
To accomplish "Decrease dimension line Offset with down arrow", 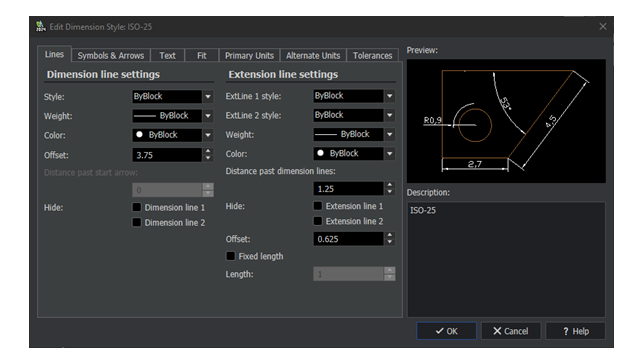I will tap(208, 158).
